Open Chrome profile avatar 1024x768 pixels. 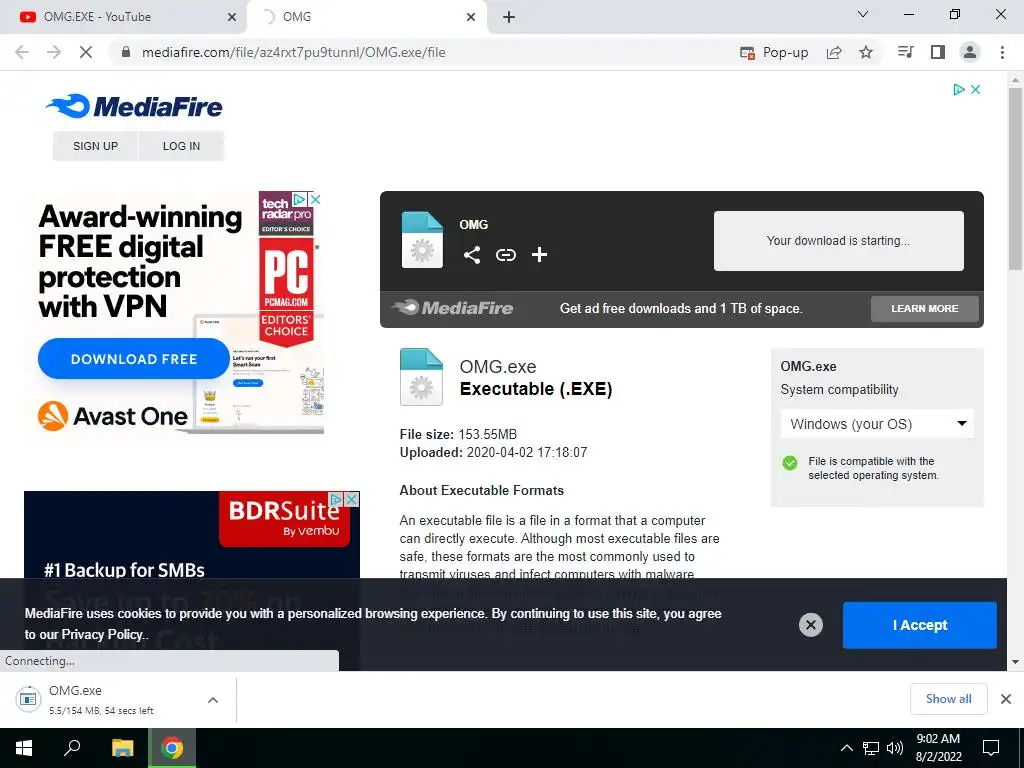click(970, 52)
